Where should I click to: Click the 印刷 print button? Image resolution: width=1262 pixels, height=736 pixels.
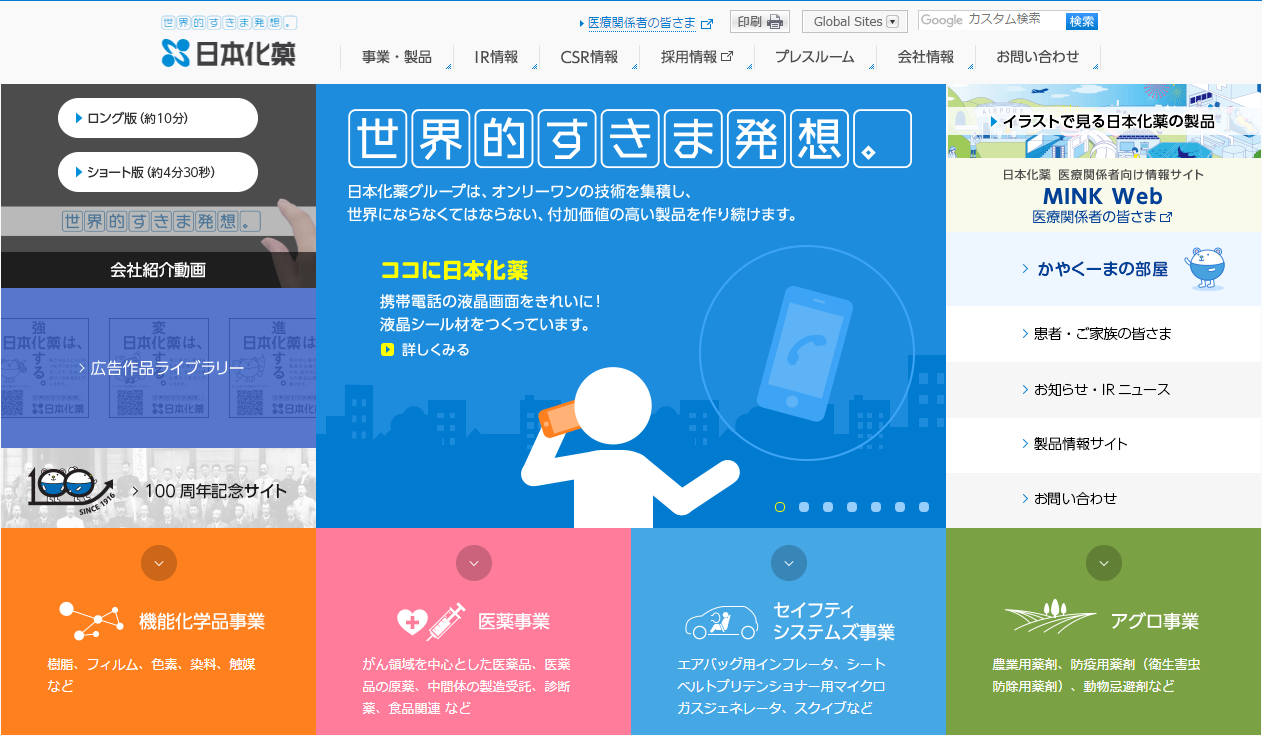coord(760,22)
